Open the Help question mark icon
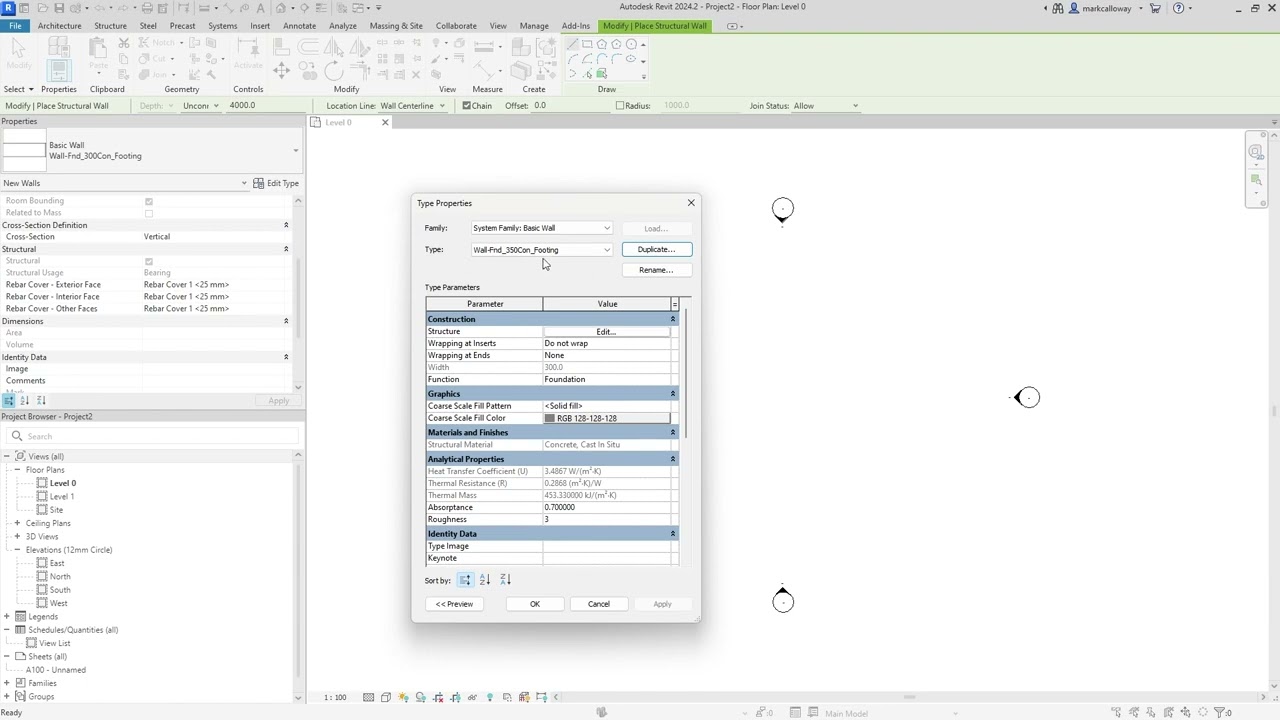This screenshot has width=1280, height=720. tap(1178, 8)
